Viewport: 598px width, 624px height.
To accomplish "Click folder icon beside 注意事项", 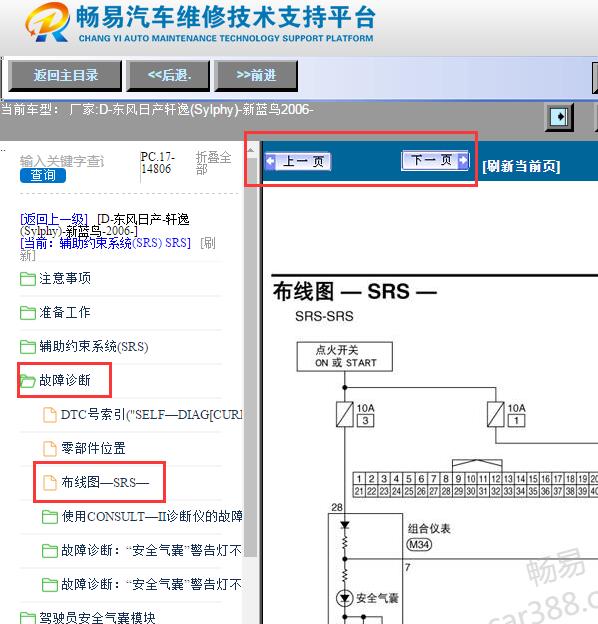I will 28,279.
